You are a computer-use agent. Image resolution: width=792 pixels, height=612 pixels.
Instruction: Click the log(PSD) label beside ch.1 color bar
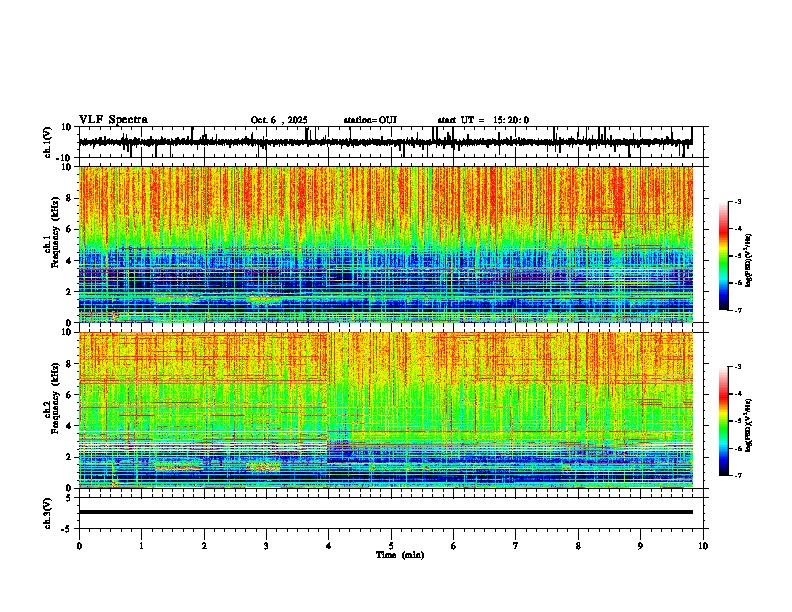[749, 261]
